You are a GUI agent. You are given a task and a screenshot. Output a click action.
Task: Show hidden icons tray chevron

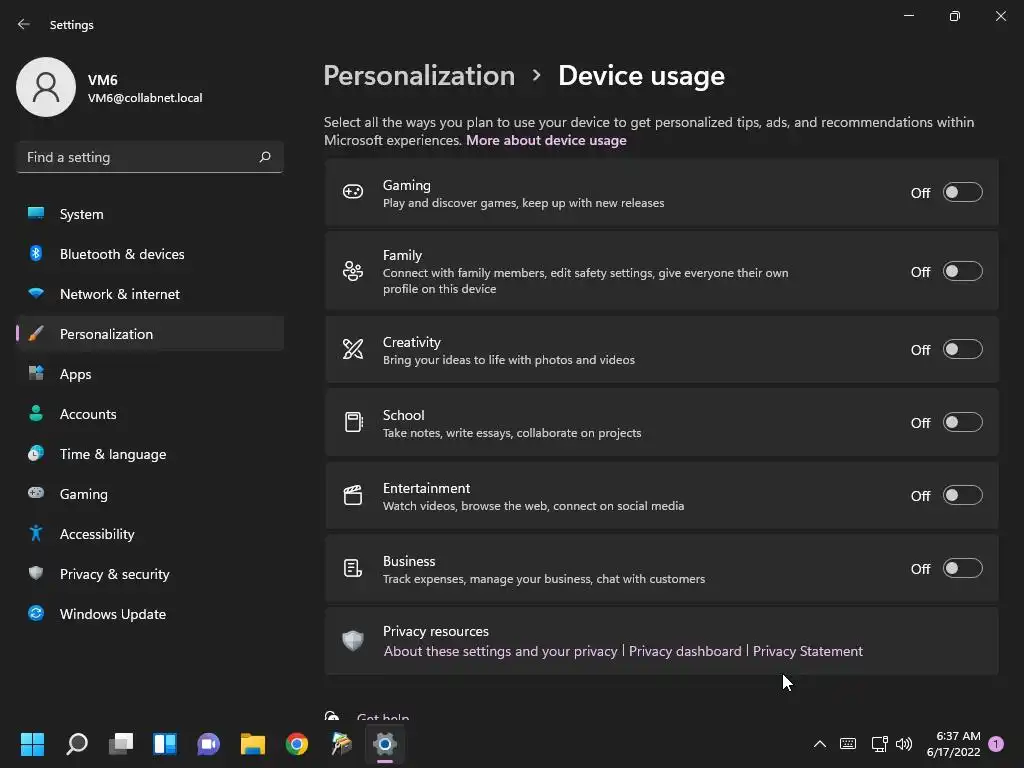820,744
